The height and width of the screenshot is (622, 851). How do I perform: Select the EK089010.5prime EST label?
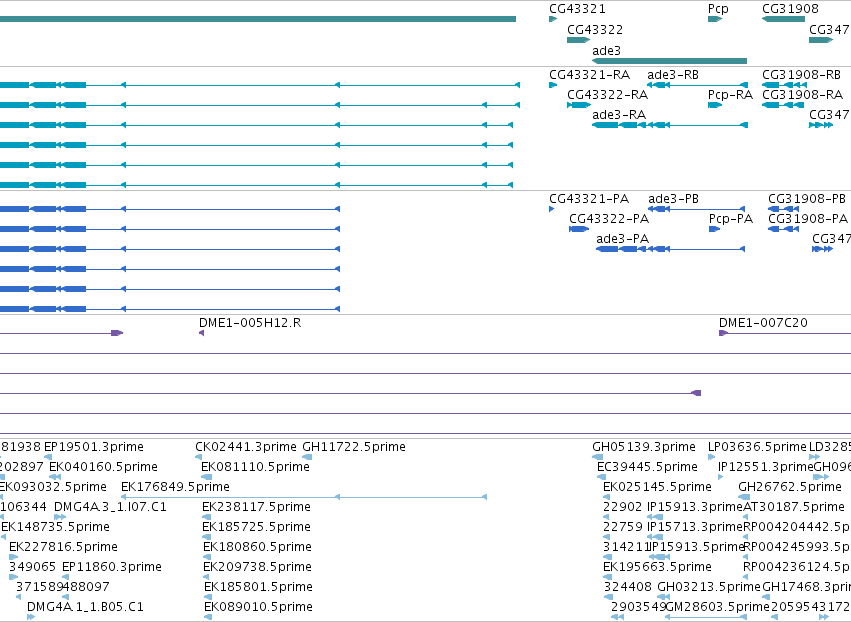pos(258,607)
